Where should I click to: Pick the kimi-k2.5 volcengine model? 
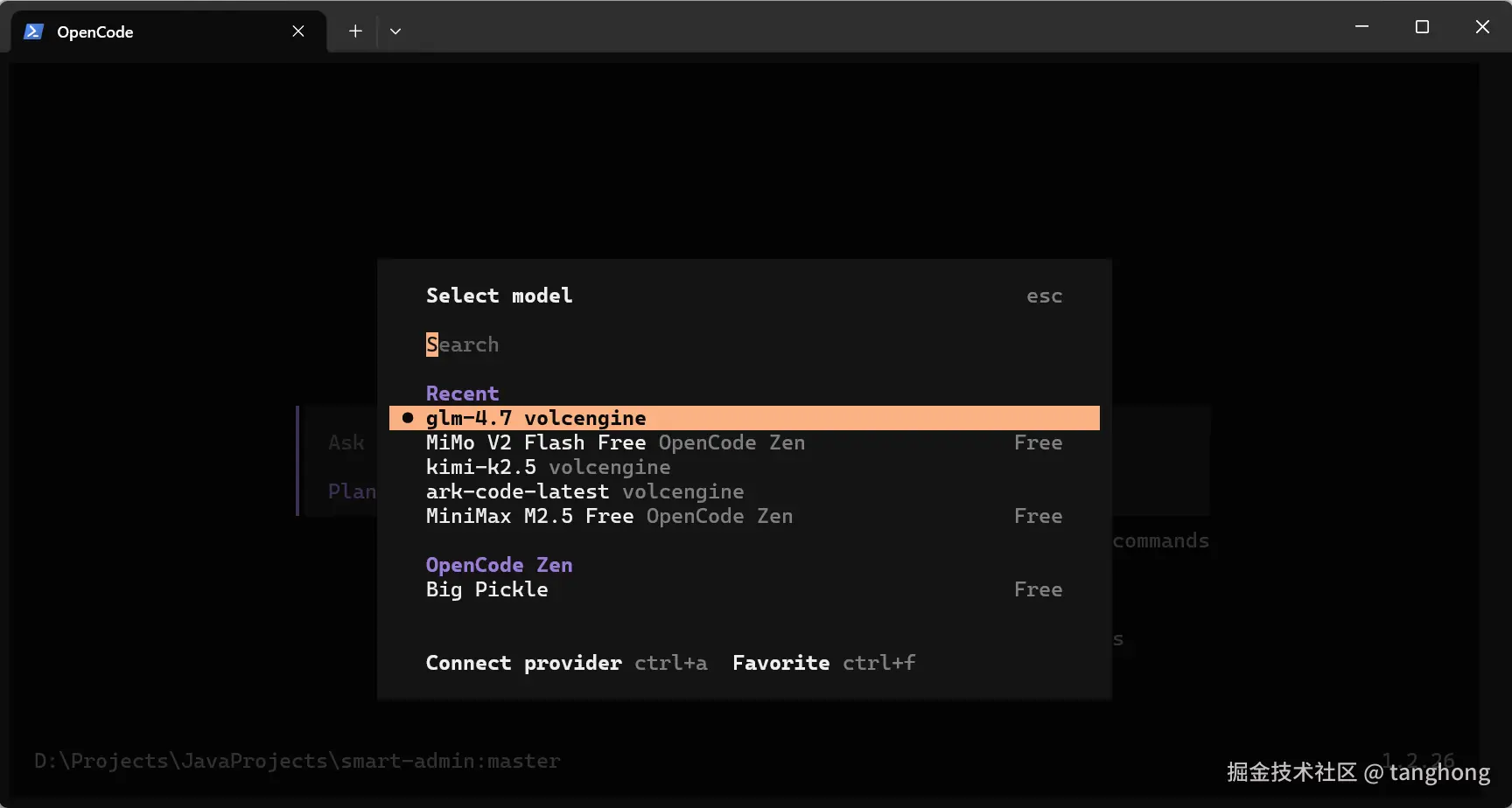pyautogui.click(x=744, y=467)
